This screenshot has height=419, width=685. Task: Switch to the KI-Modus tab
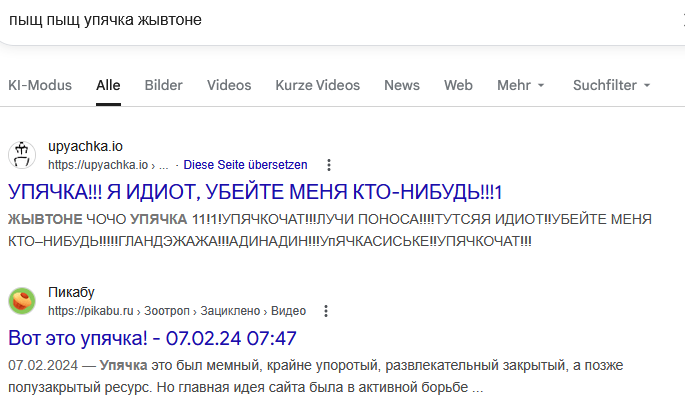tap(40, 85)
